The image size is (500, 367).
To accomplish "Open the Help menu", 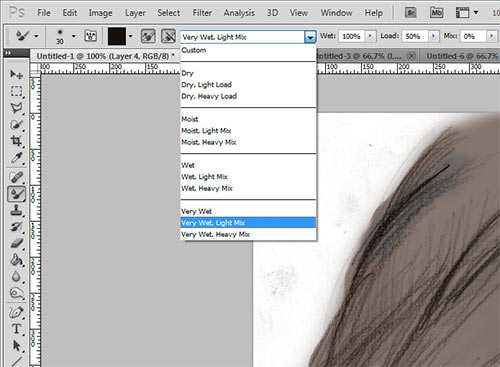I will click(x=374, y=13).
